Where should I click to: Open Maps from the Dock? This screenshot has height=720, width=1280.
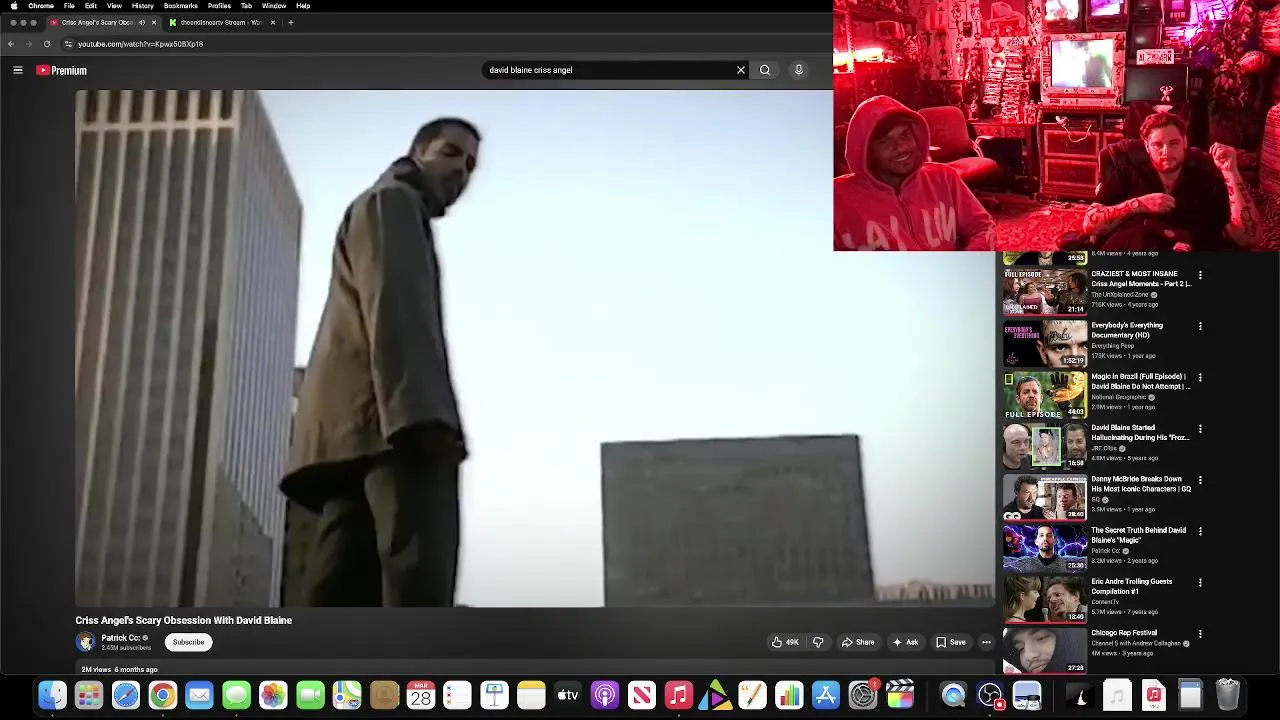(x=347, y=695)
